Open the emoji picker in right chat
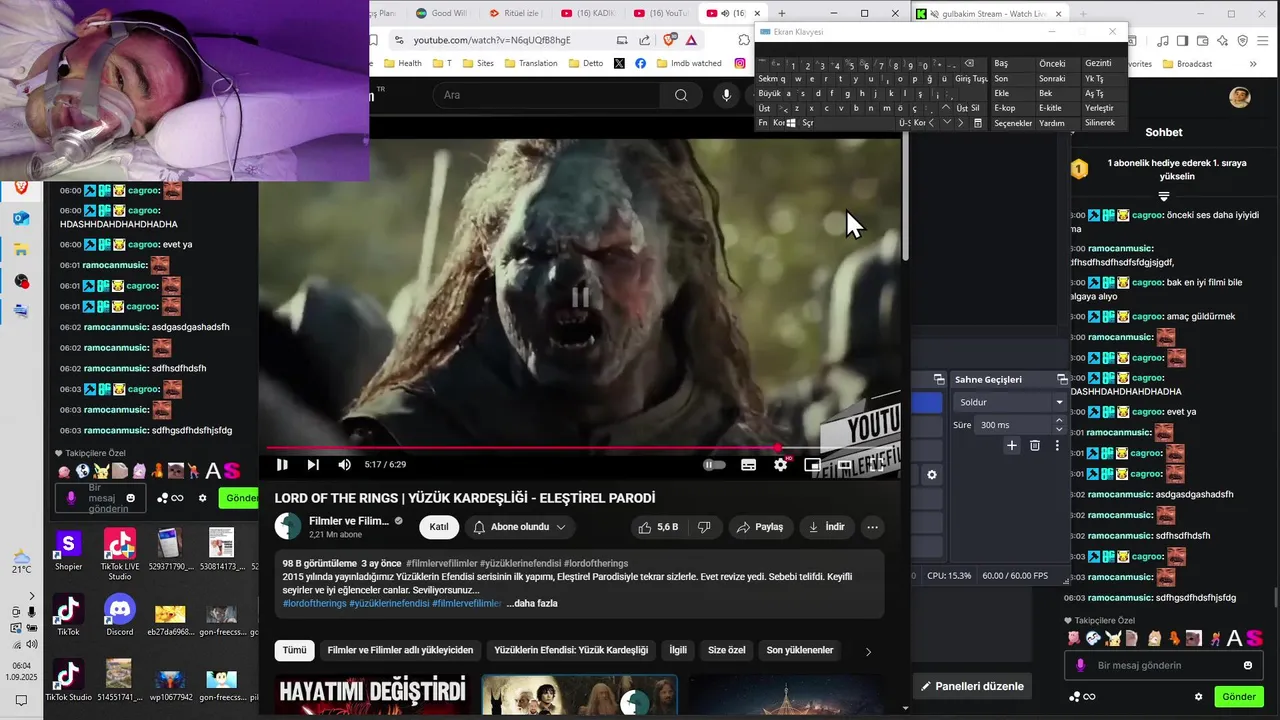Image resolution: width=1280 pixels, height=720 pixels. [1248, 665]
